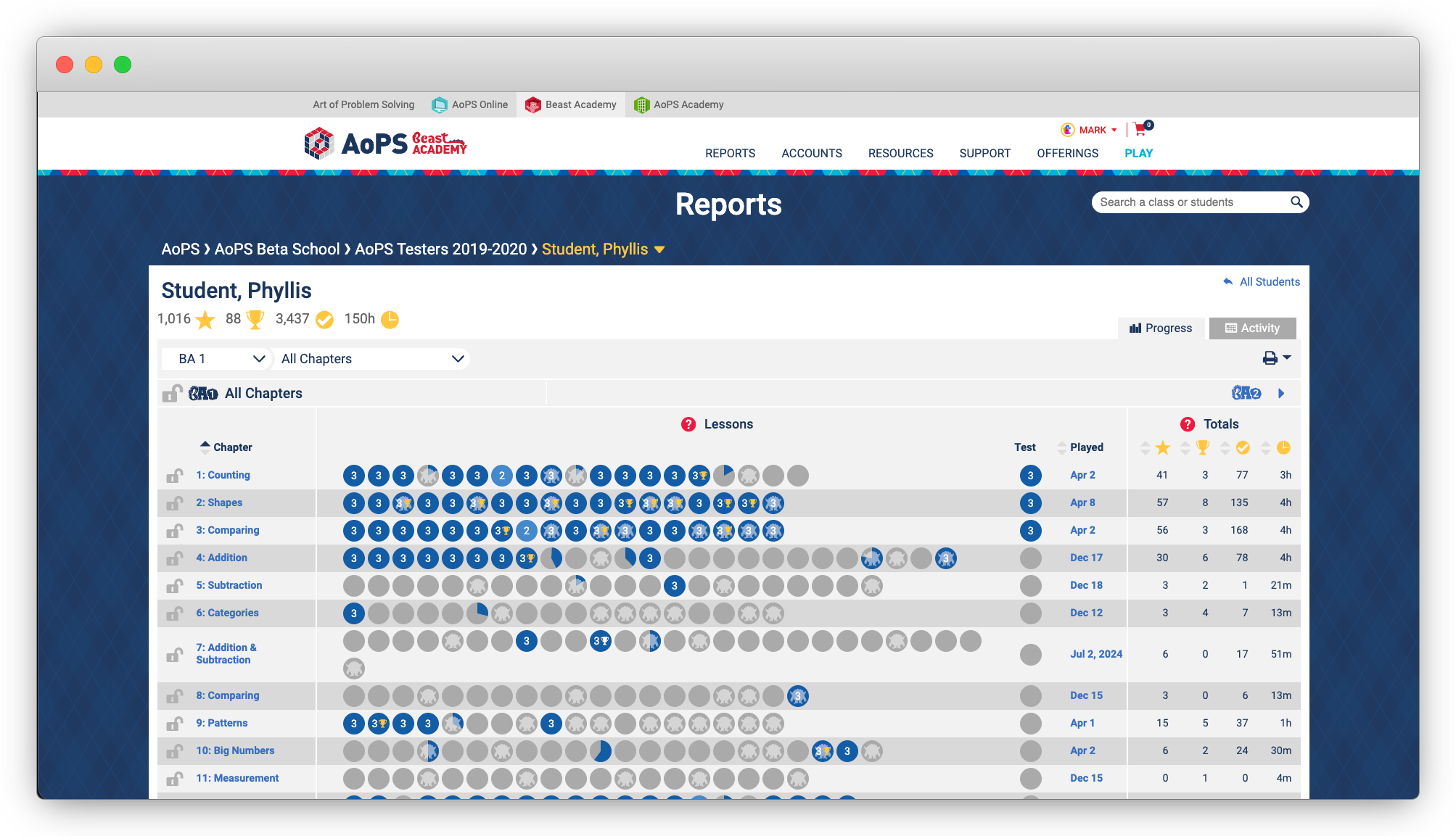Click first lesson circle in Categories row

pyautogui.click(x=354, y=613)
